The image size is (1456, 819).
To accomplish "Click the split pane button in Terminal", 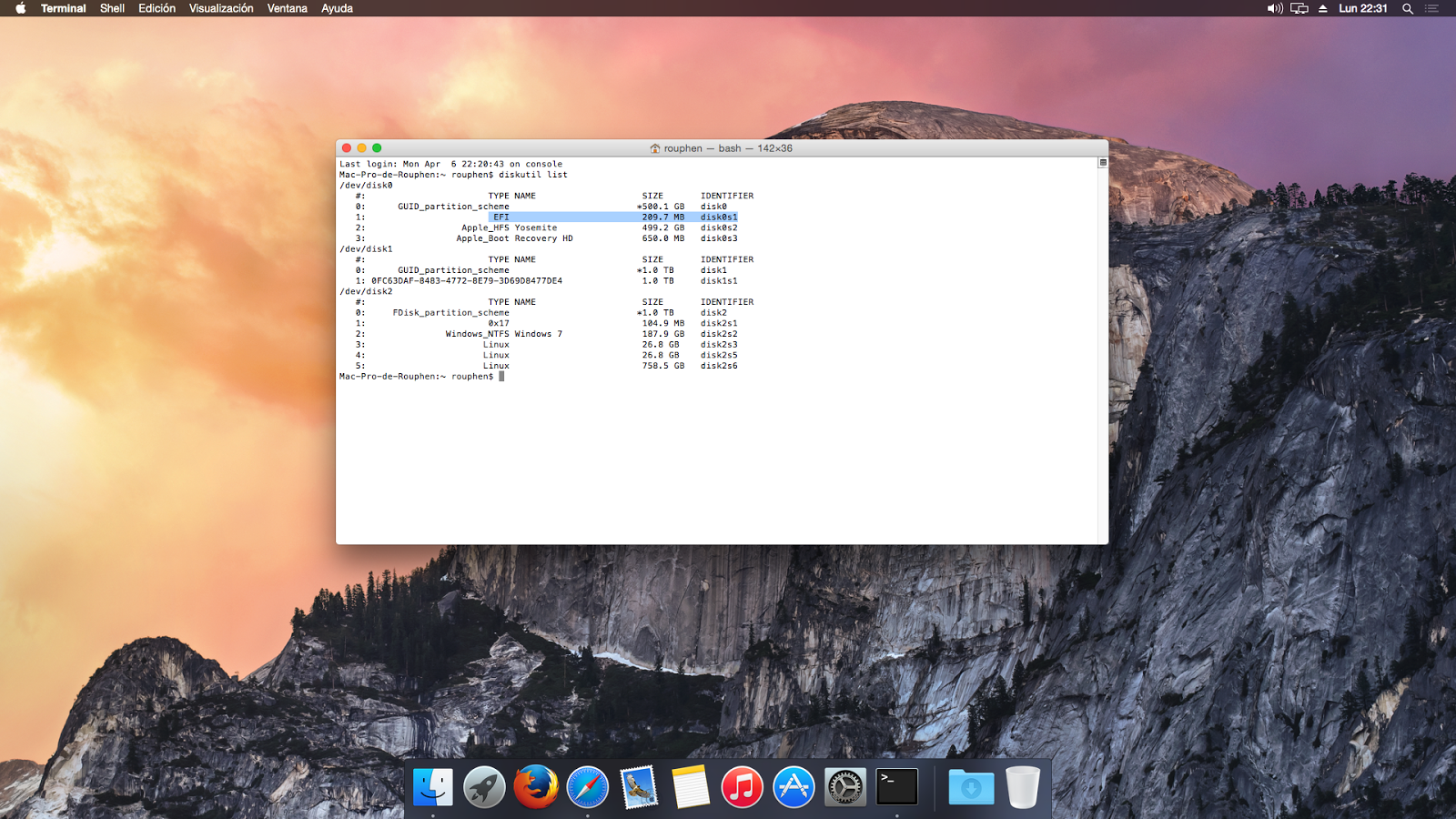I will tap(1103, 163).
